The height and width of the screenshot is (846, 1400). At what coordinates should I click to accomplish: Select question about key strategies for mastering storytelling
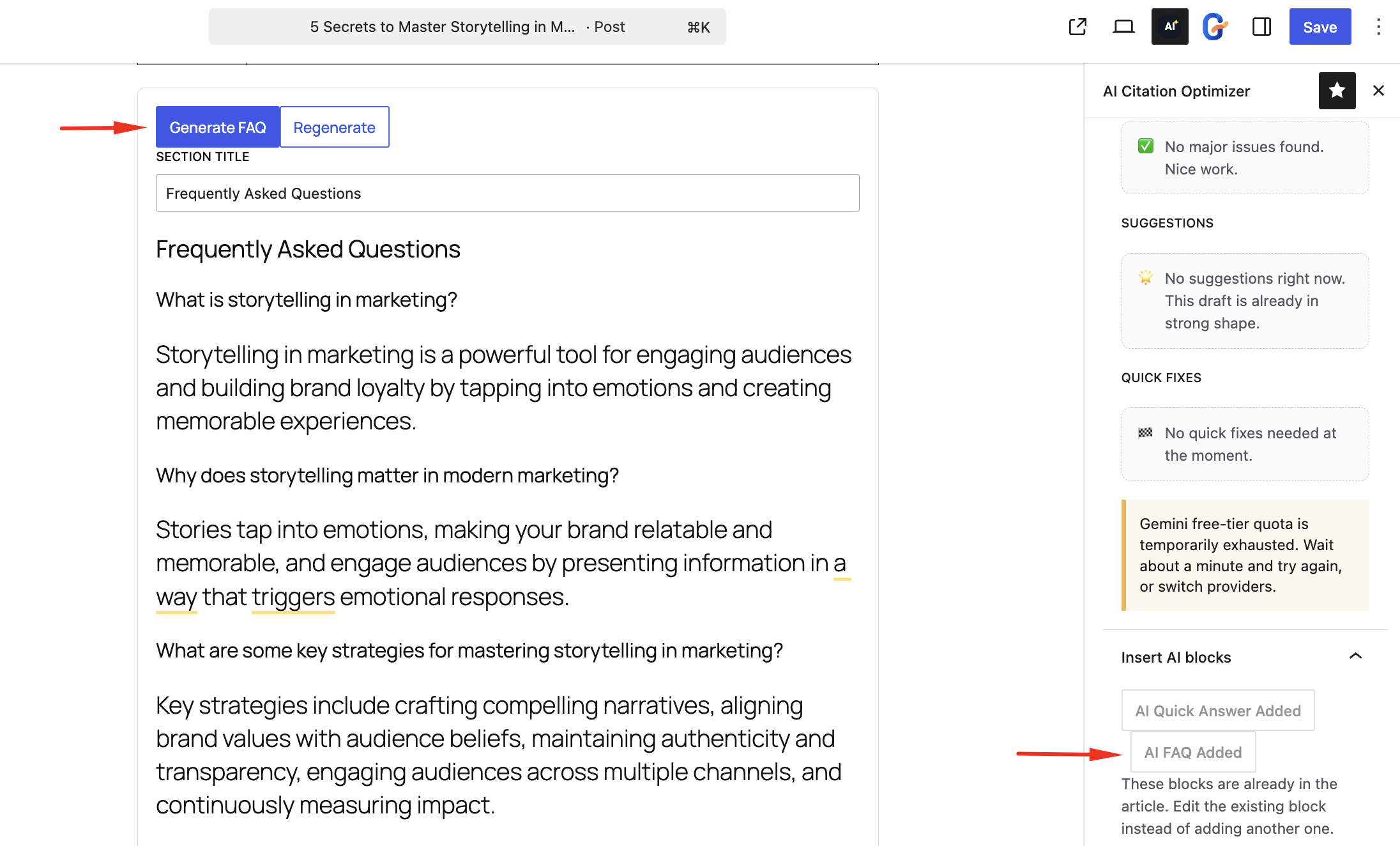pos(469,650)
